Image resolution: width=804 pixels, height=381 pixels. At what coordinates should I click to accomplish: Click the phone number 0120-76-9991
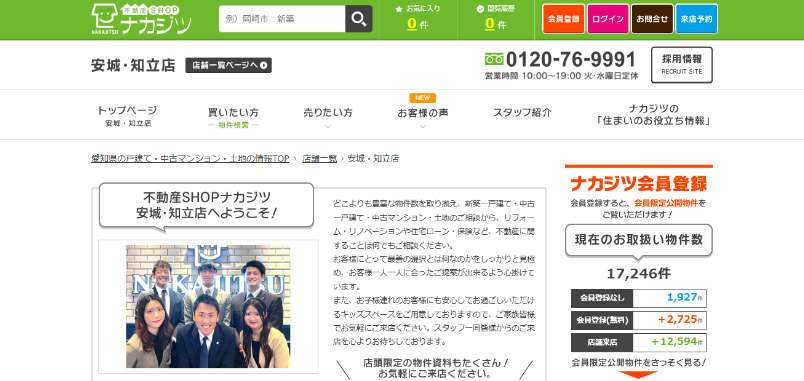(x=571, y=60)
